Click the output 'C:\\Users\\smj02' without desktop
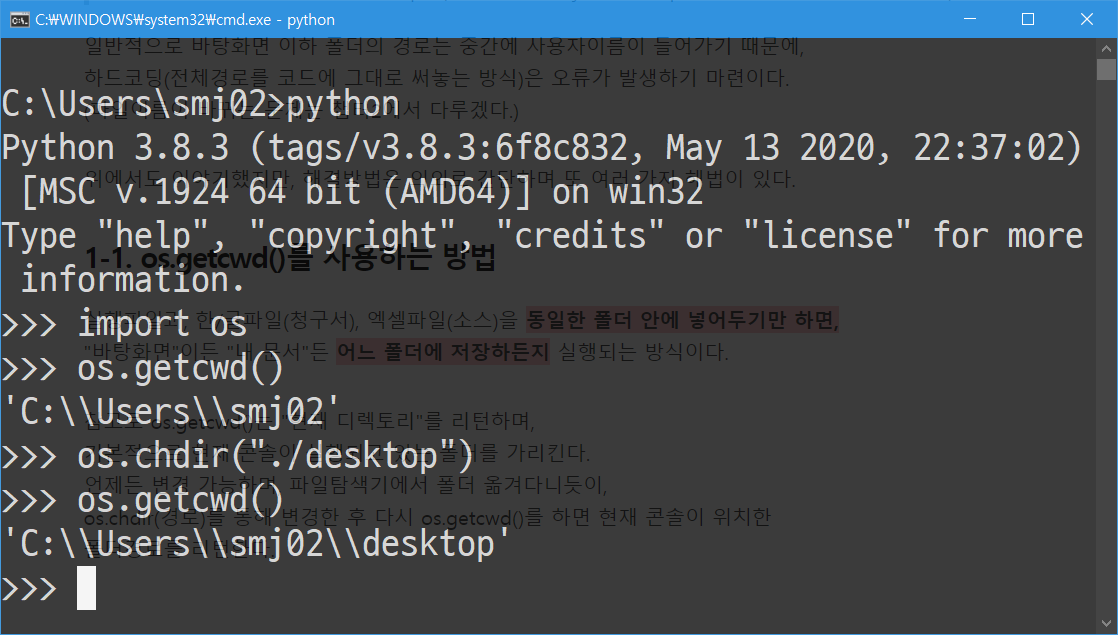This screenshot has width=1118, height=635. pyautogui.click(x=170, y=412)
